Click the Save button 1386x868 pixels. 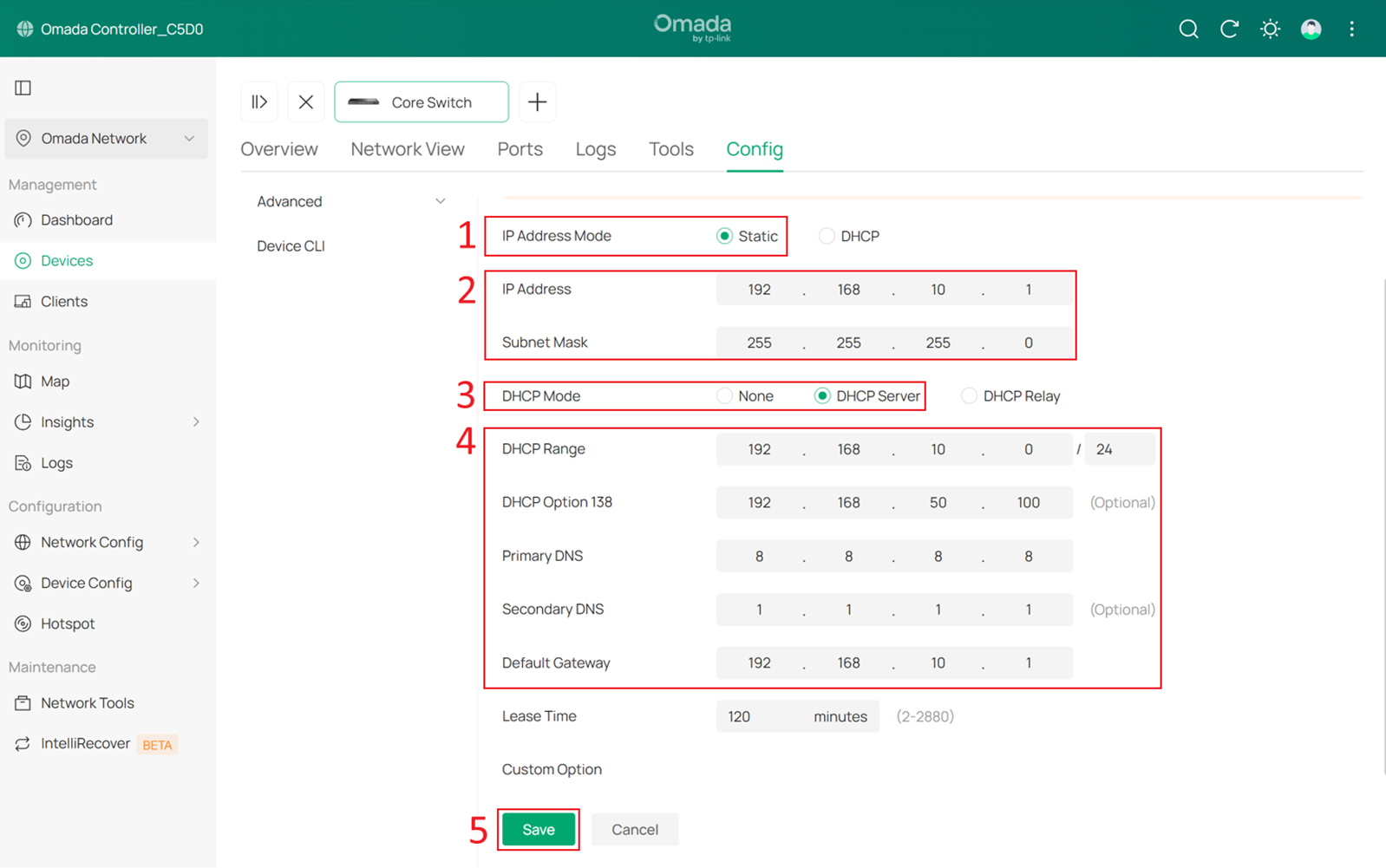[539, 830]
